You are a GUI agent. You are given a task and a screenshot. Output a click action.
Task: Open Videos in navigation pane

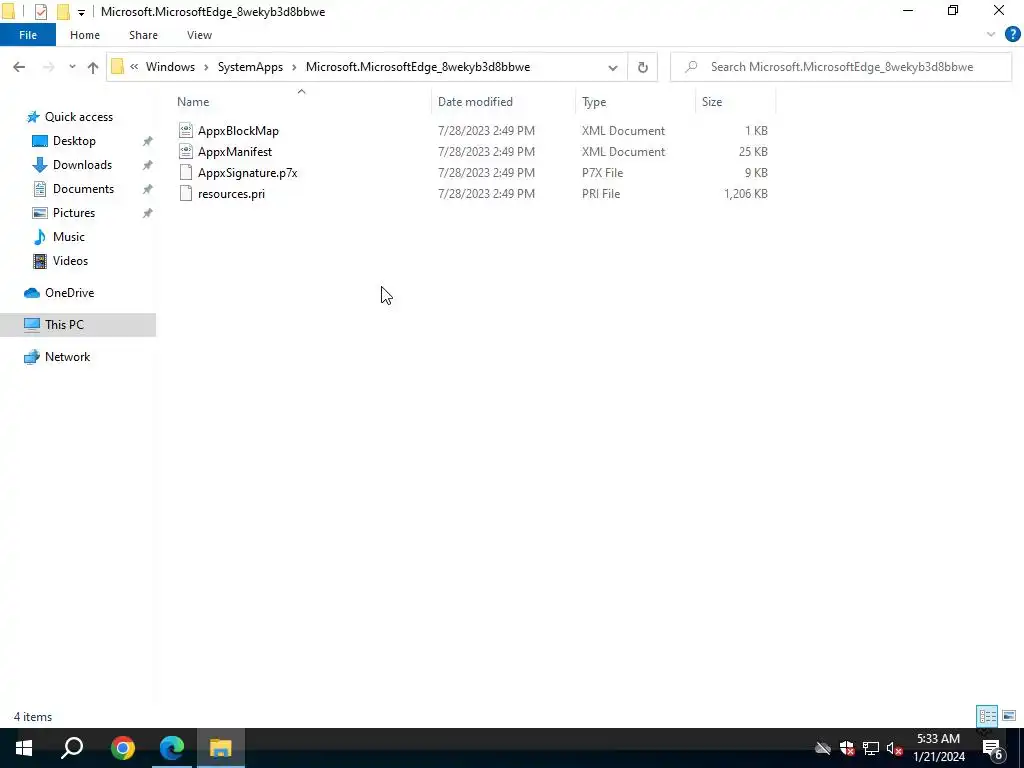70,261
